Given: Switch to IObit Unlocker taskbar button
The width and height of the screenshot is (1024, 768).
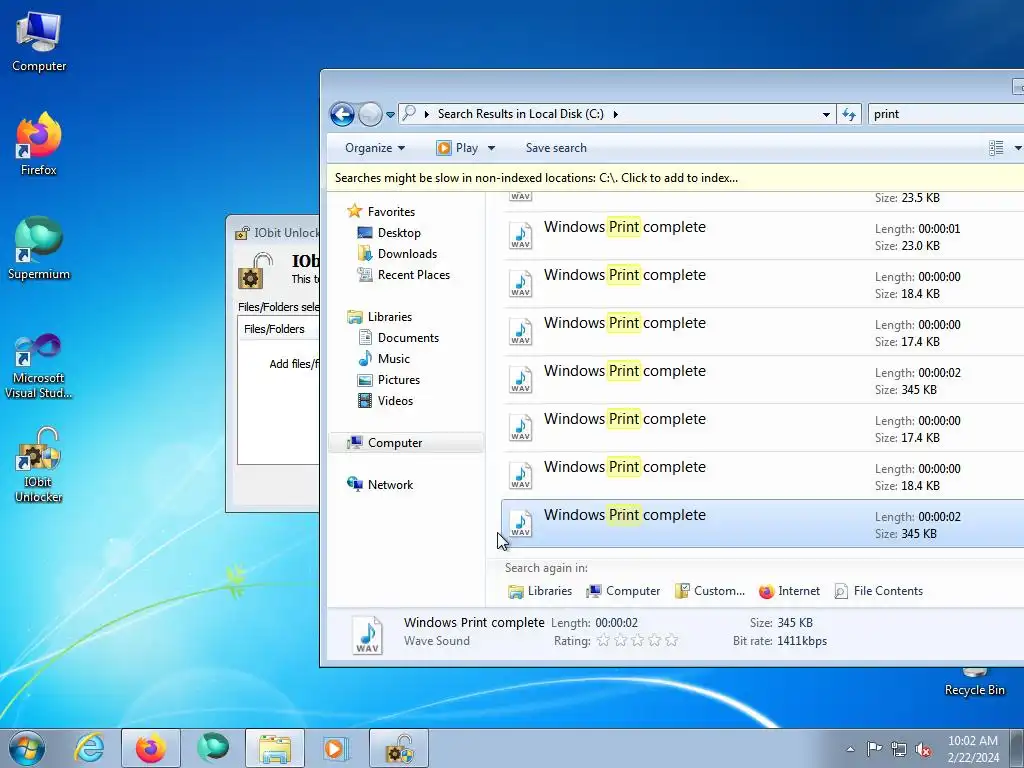Looking at the screenshot, I should point(399,748).
